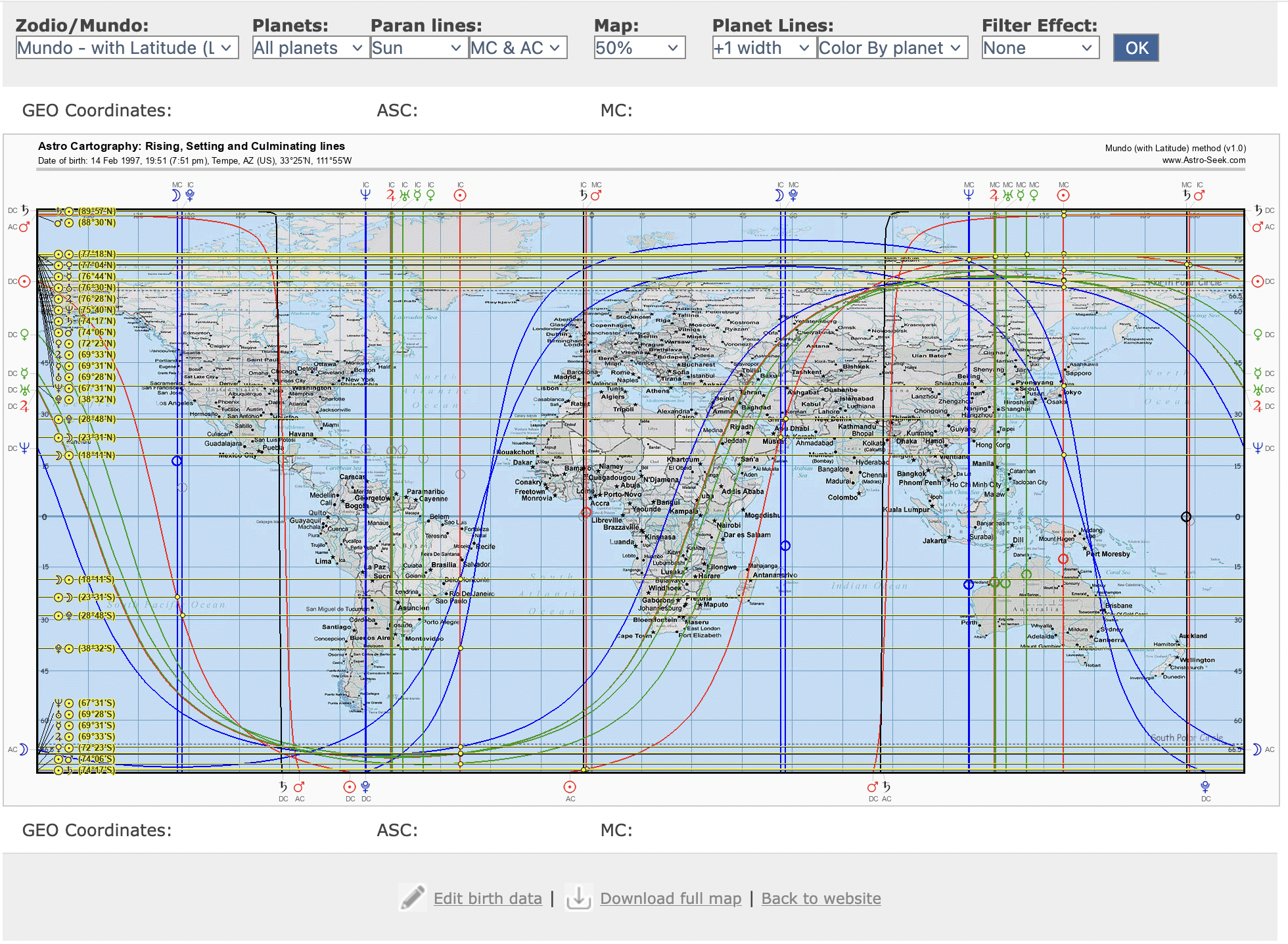
Task: Open the Filter Effect None dropdown
Action: tap(1040, 48)
